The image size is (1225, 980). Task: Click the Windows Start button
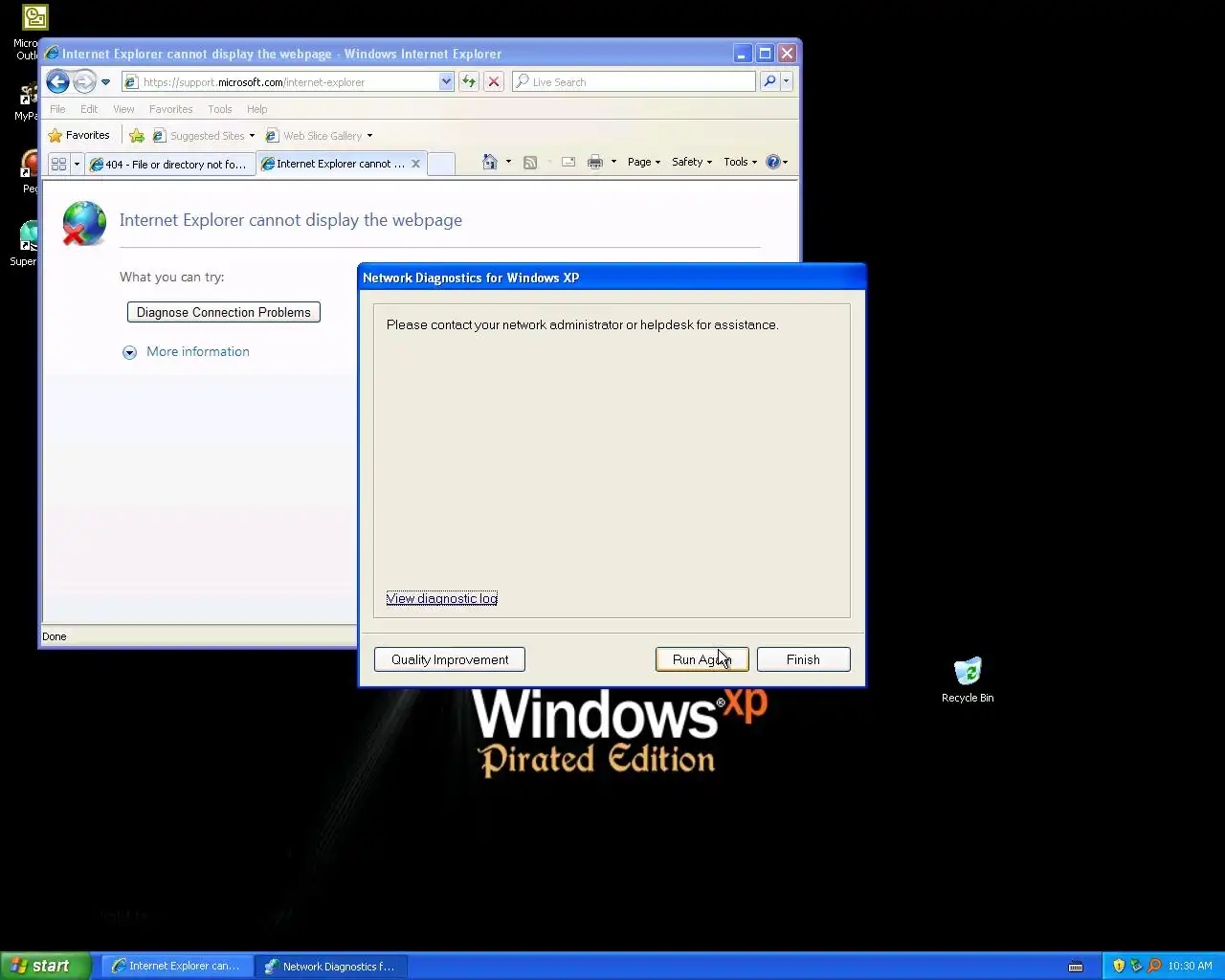point(45,966)
